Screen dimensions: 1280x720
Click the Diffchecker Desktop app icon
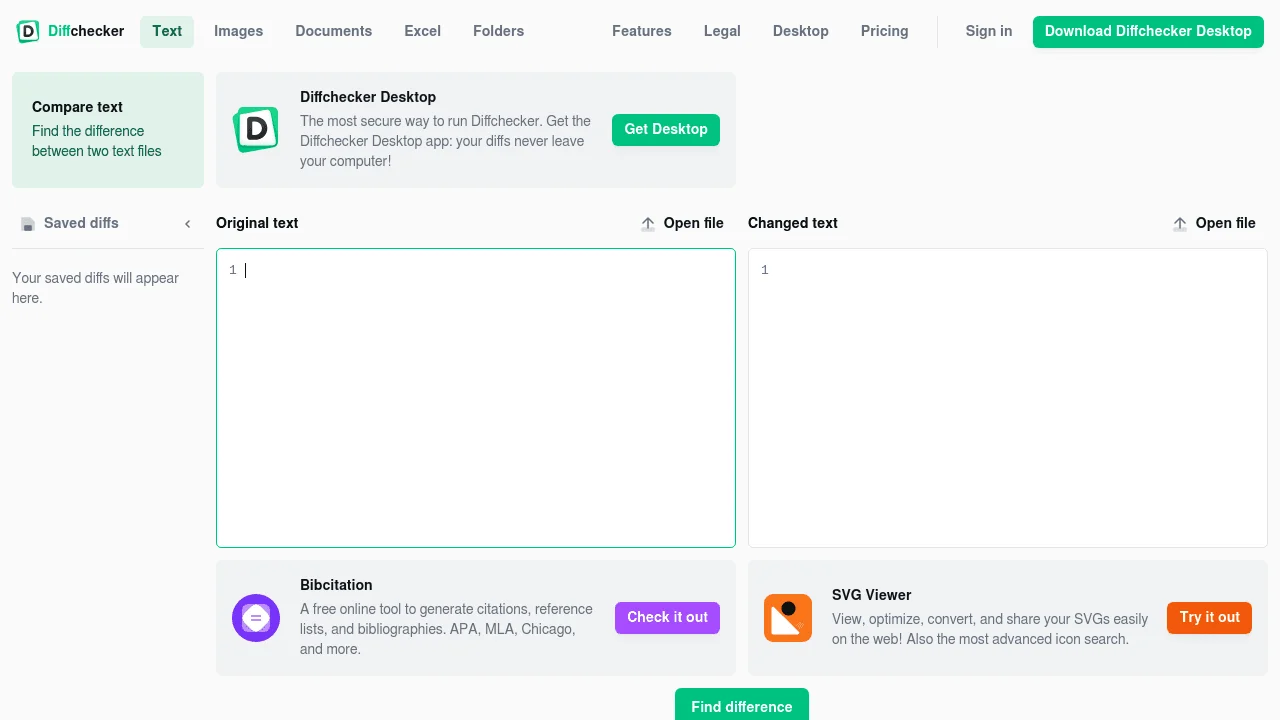[256, 129]
